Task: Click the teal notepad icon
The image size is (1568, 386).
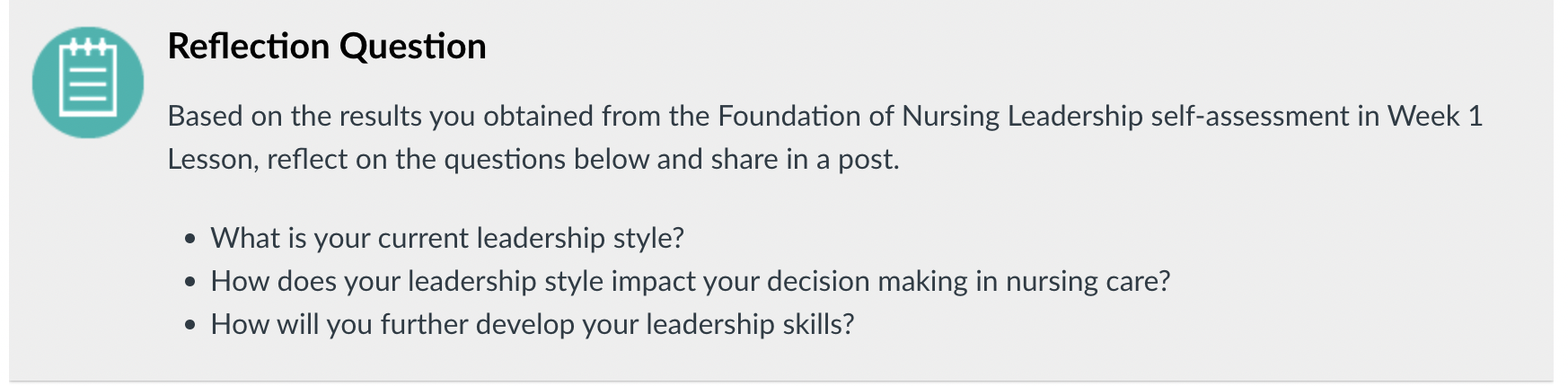Action: [x=88, y=82]
